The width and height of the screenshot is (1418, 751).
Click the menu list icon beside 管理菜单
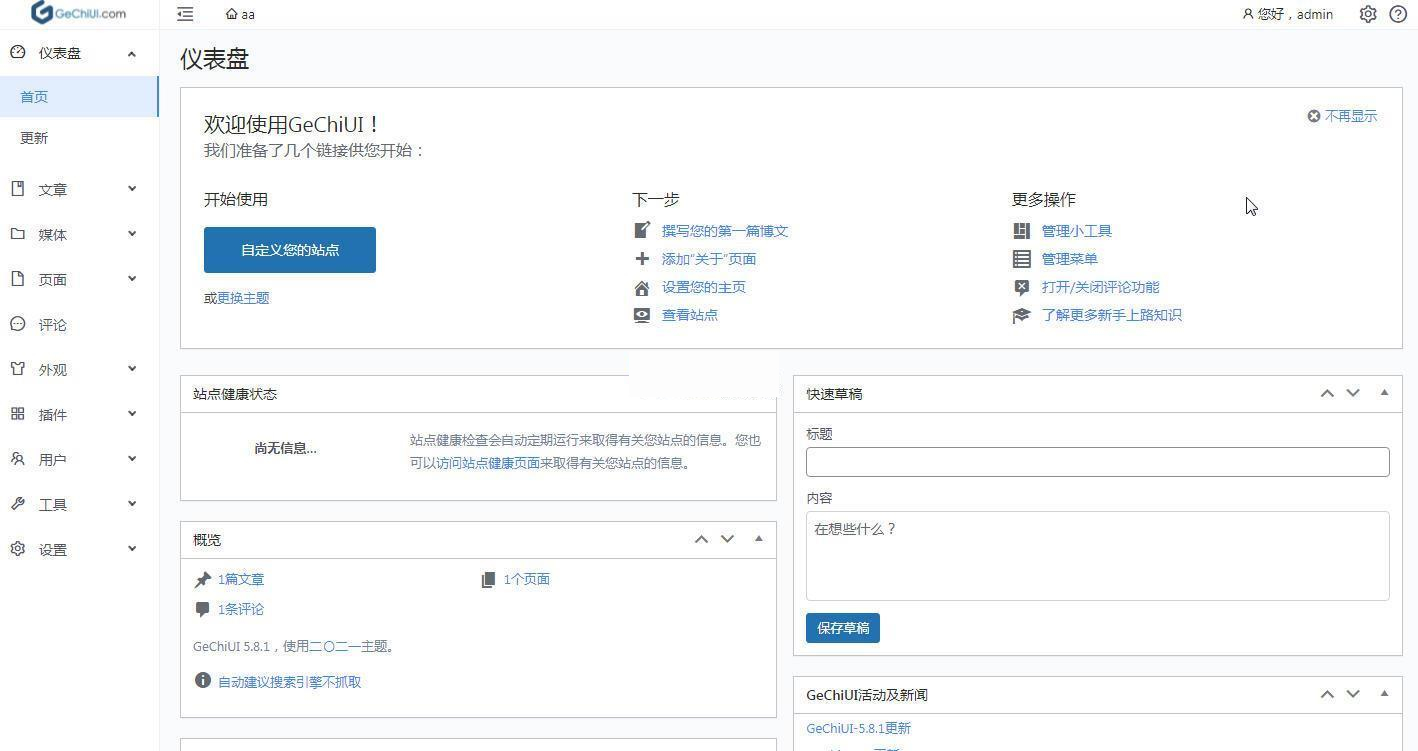(1021, 259)
